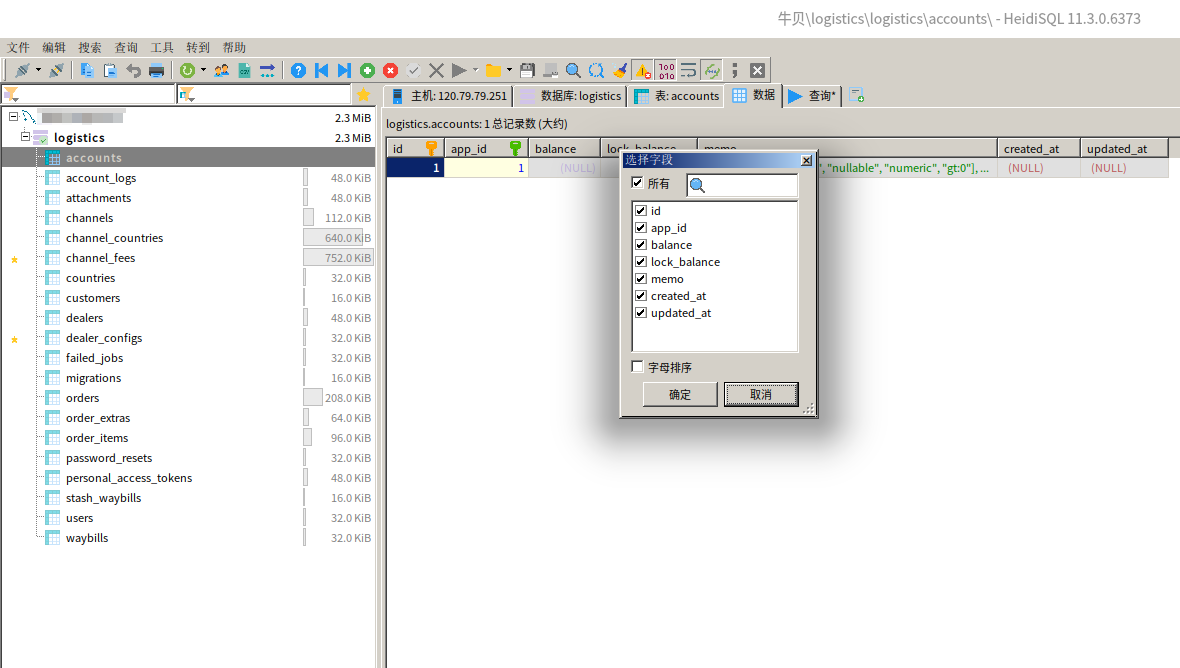
Task: Click the post changes checkmark icon
Action: (413, 71)
